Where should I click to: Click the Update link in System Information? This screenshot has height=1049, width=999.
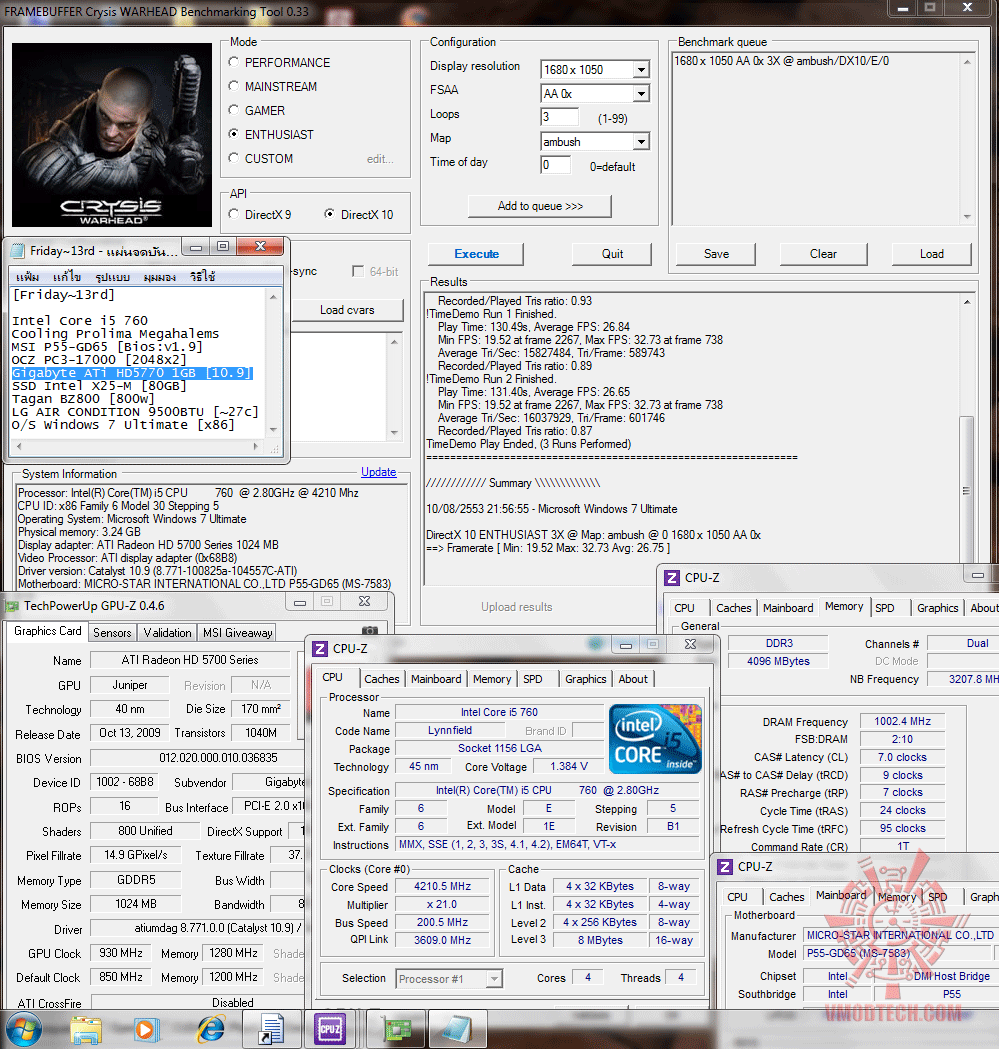pyautogui.click(x=379, y=472)
